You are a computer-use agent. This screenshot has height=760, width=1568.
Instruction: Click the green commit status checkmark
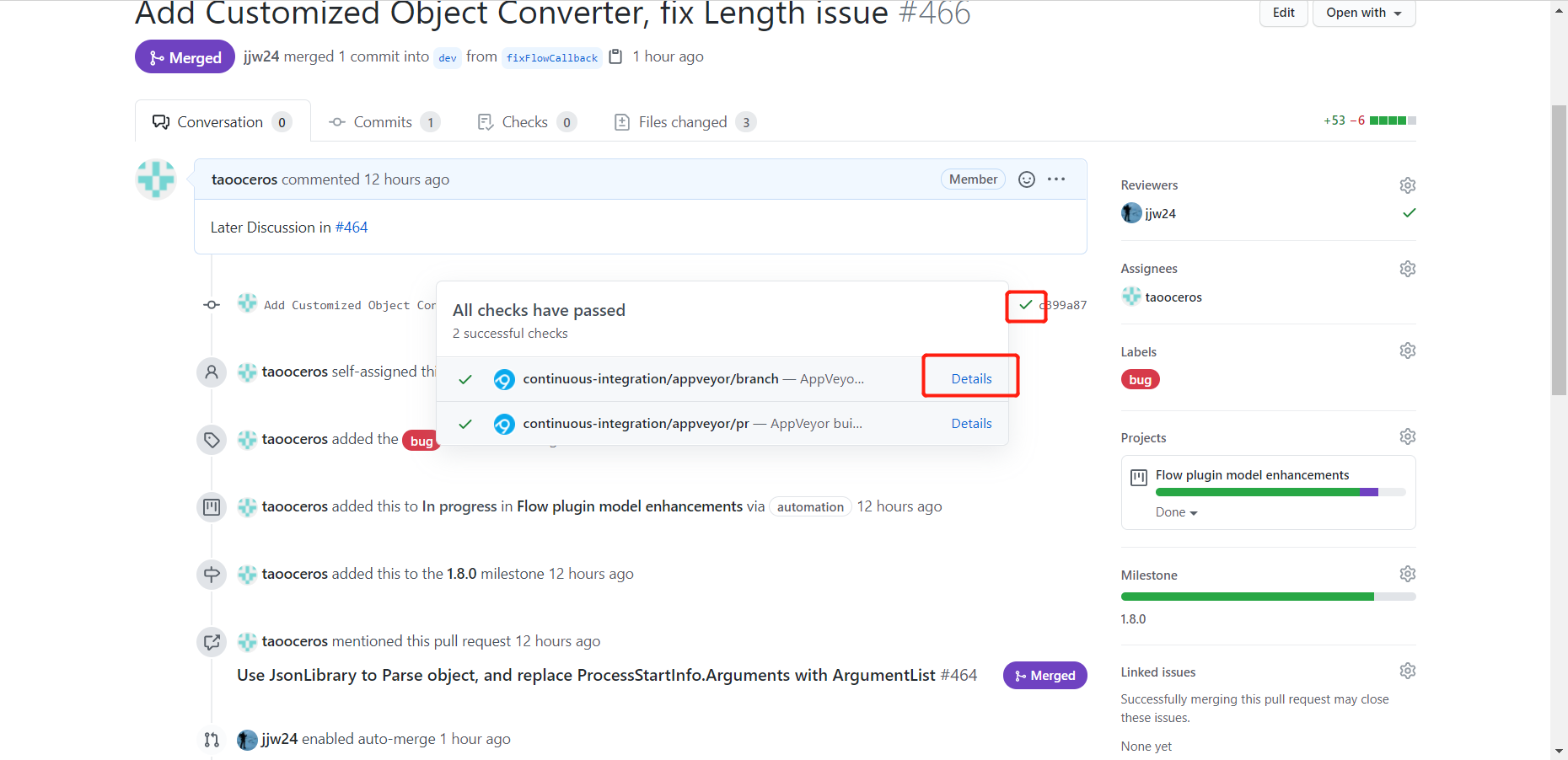(x=1025, y=305)
